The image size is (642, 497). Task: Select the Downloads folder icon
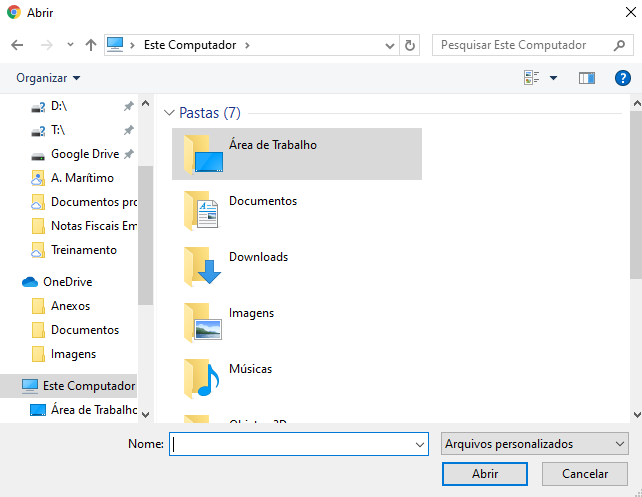pyautogui.click(x=203, y=267)
